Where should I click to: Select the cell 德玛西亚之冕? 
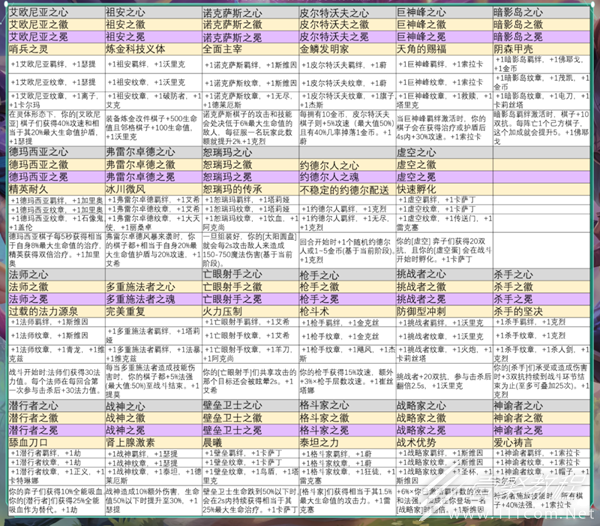point(57,177)
